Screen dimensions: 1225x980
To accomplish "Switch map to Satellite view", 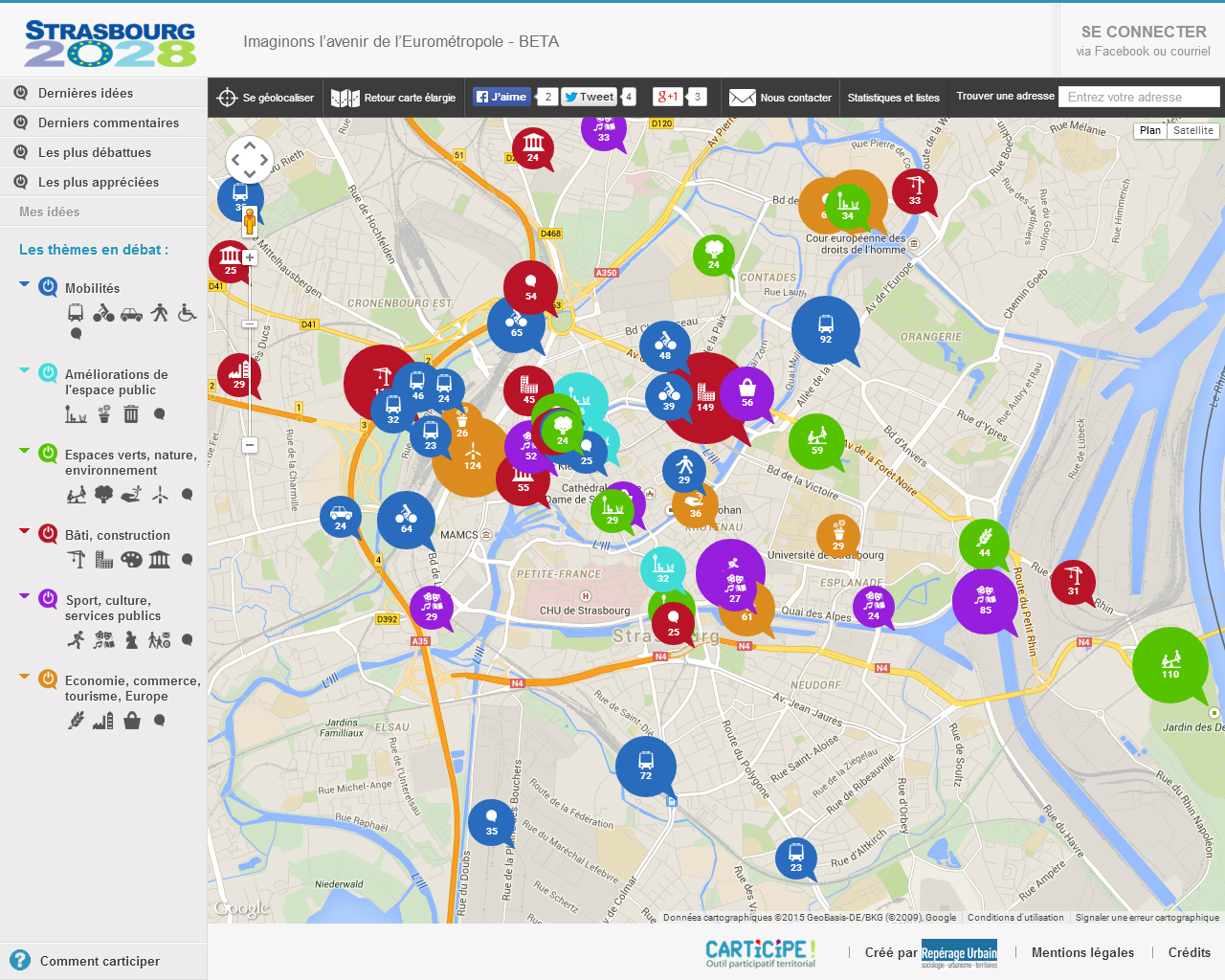I will [1192, 131].
